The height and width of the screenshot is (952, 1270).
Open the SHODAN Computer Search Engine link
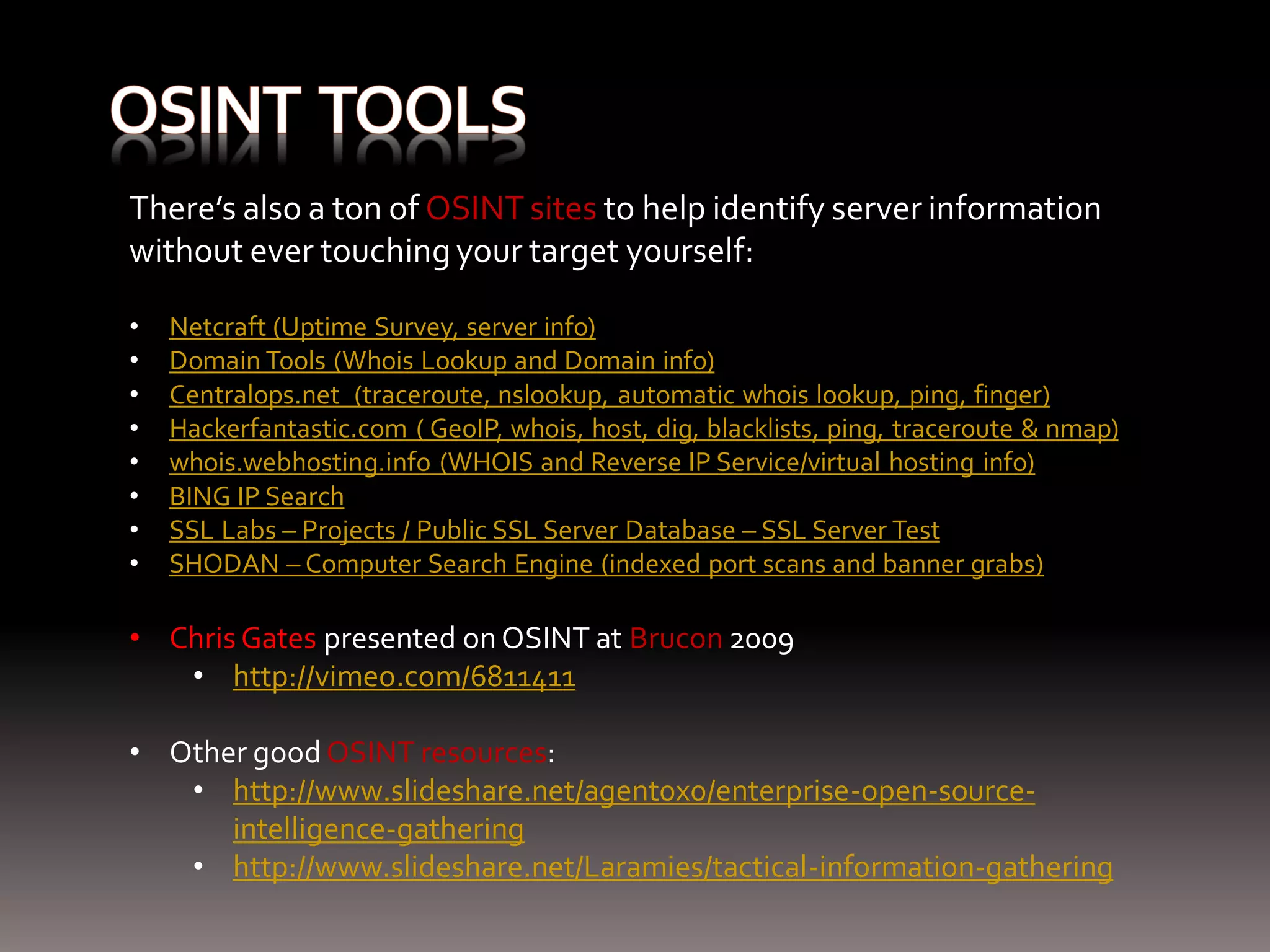pos(606,564)
